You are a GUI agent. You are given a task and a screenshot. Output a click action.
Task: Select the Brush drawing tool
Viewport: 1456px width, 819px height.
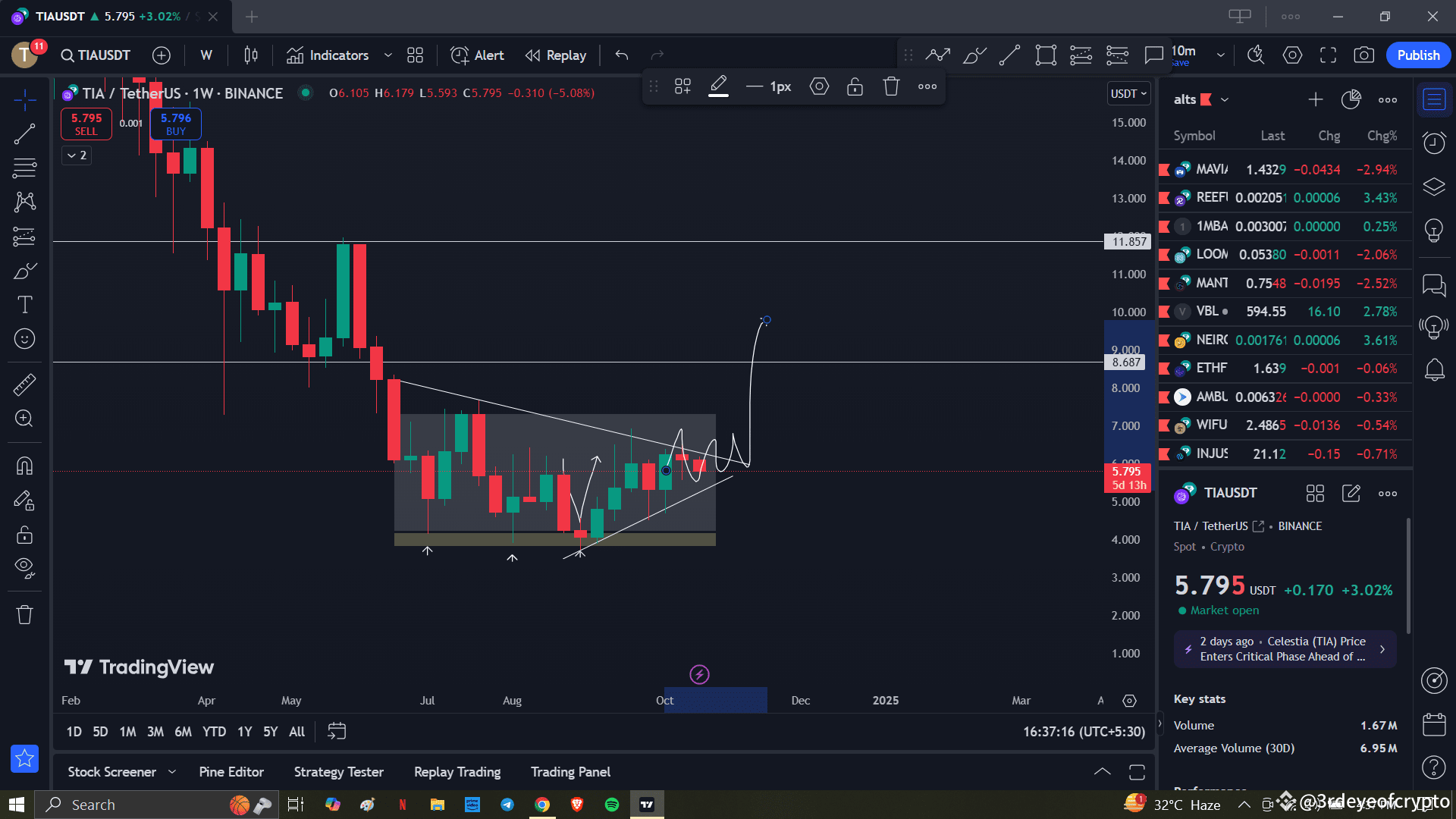25,270
